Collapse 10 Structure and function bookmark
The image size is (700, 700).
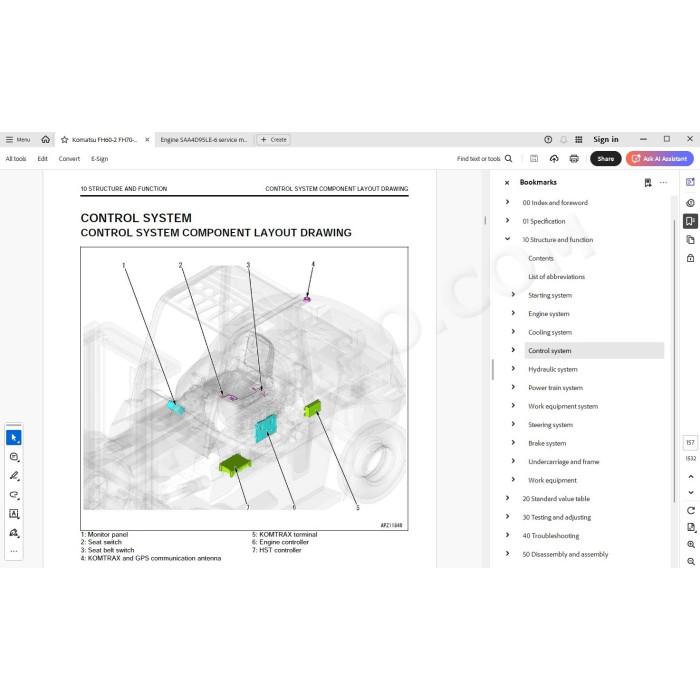coord(507,239)
